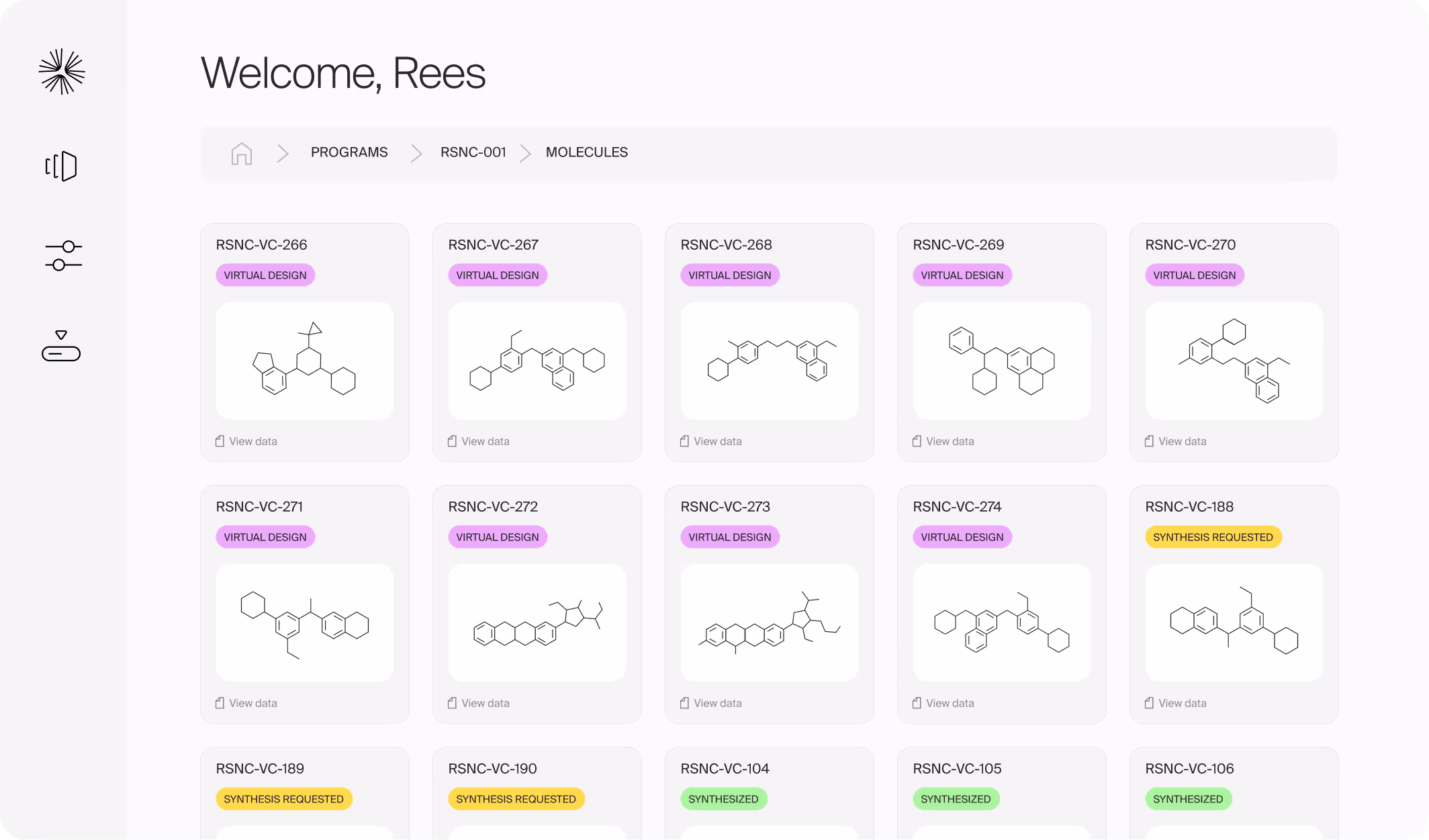Click the chevron after RSNC-001 in breadcrumb
Screen dimensions: 1429x840
525,153
